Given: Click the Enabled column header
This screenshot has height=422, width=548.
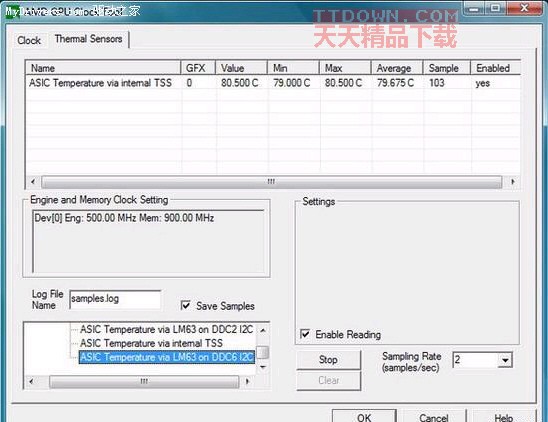Looking at the screenshot, I should point(496,68).
